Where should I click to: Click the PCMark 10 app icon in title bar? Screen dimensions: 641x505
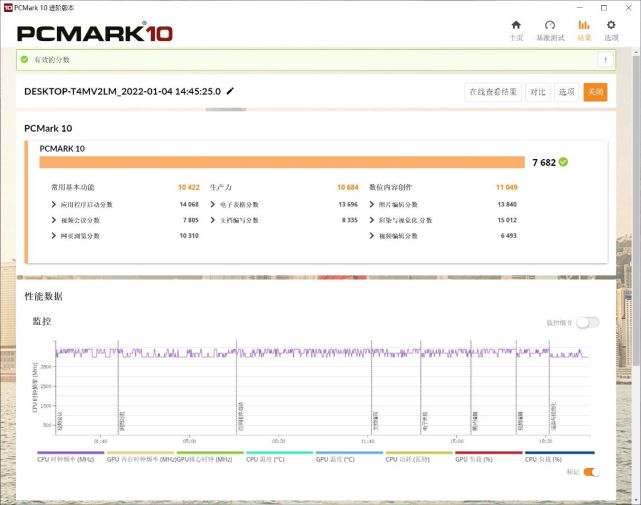tap(8, 7)
